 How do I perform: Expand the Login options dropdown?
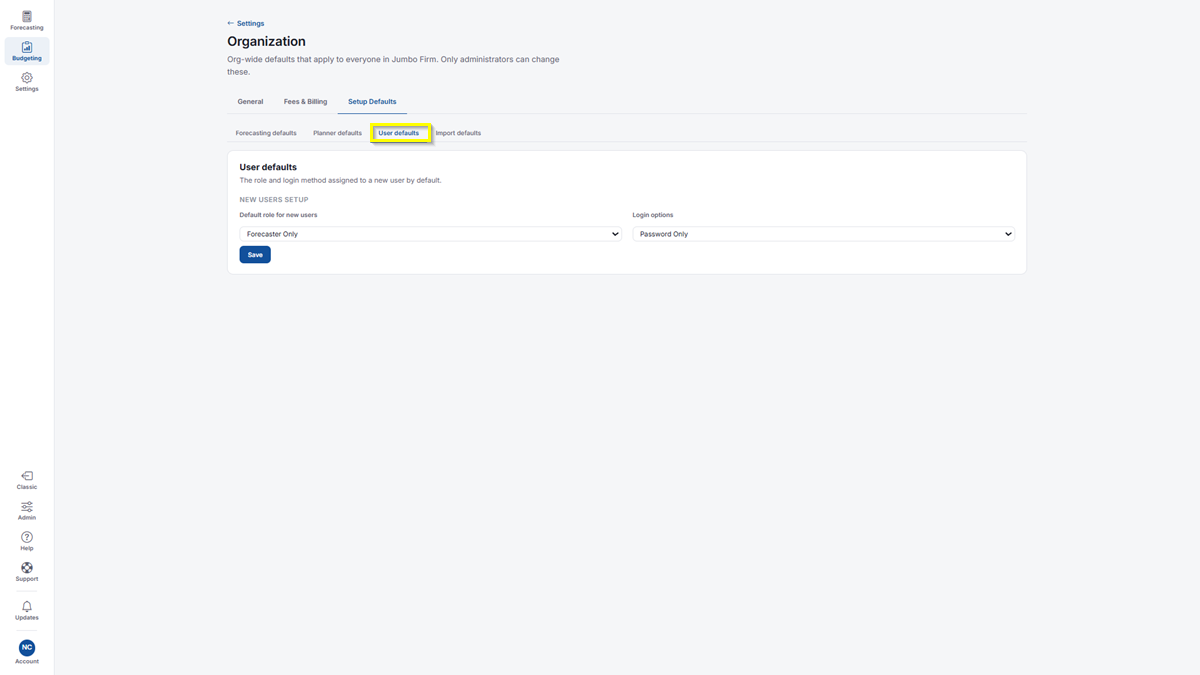coord(824,234)
